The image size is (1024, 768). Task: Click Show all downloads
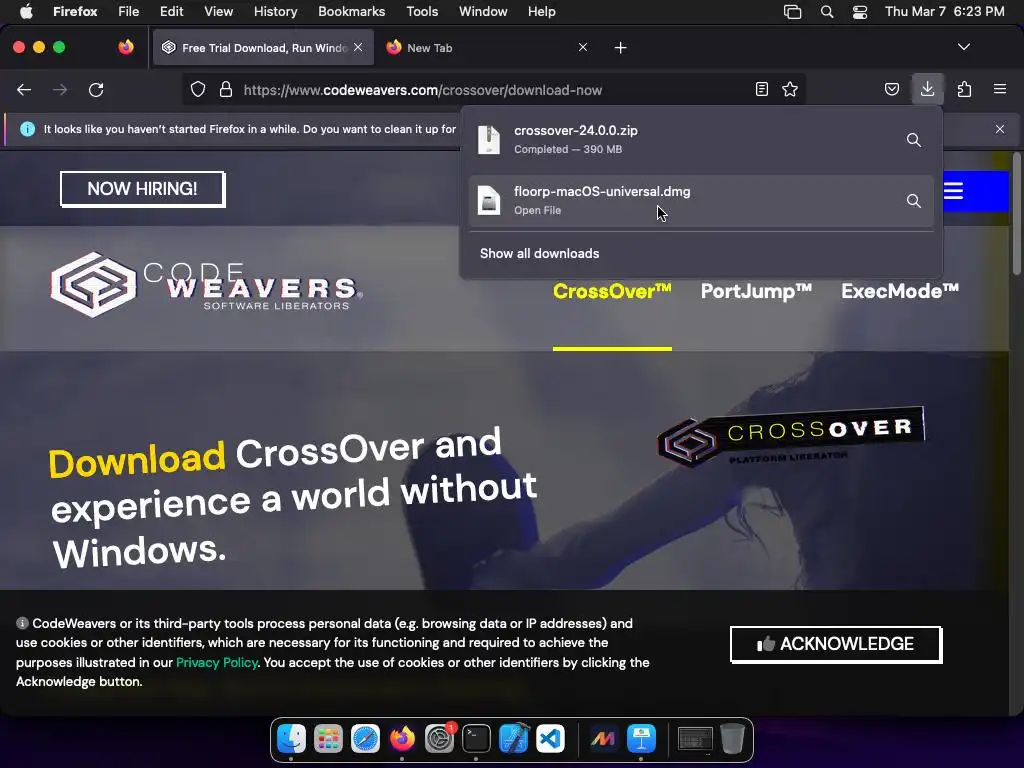(x=539, y=253)
